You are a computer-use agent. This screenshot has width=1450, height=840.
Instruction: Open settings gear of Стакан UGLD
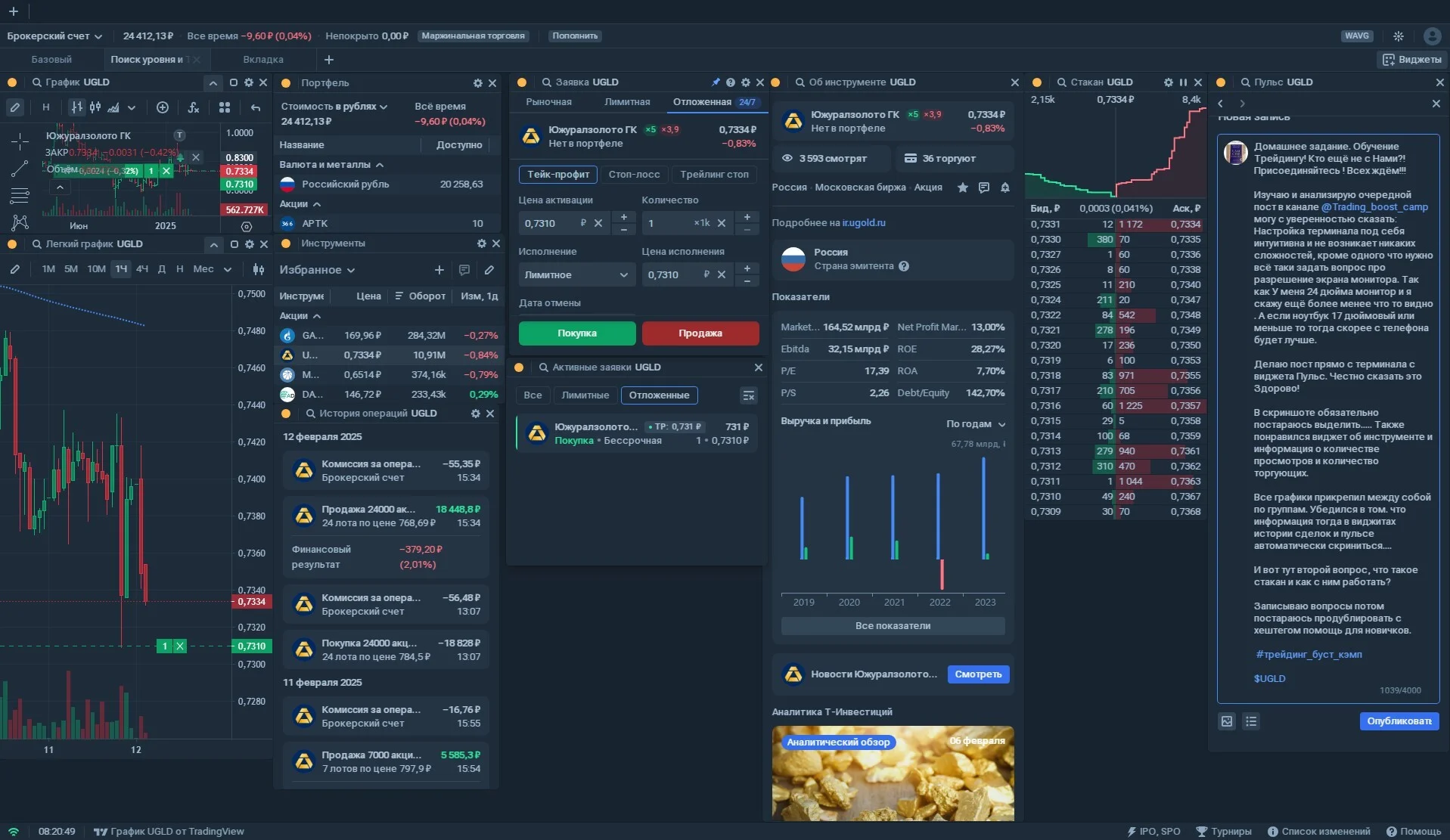(1169, 82)
